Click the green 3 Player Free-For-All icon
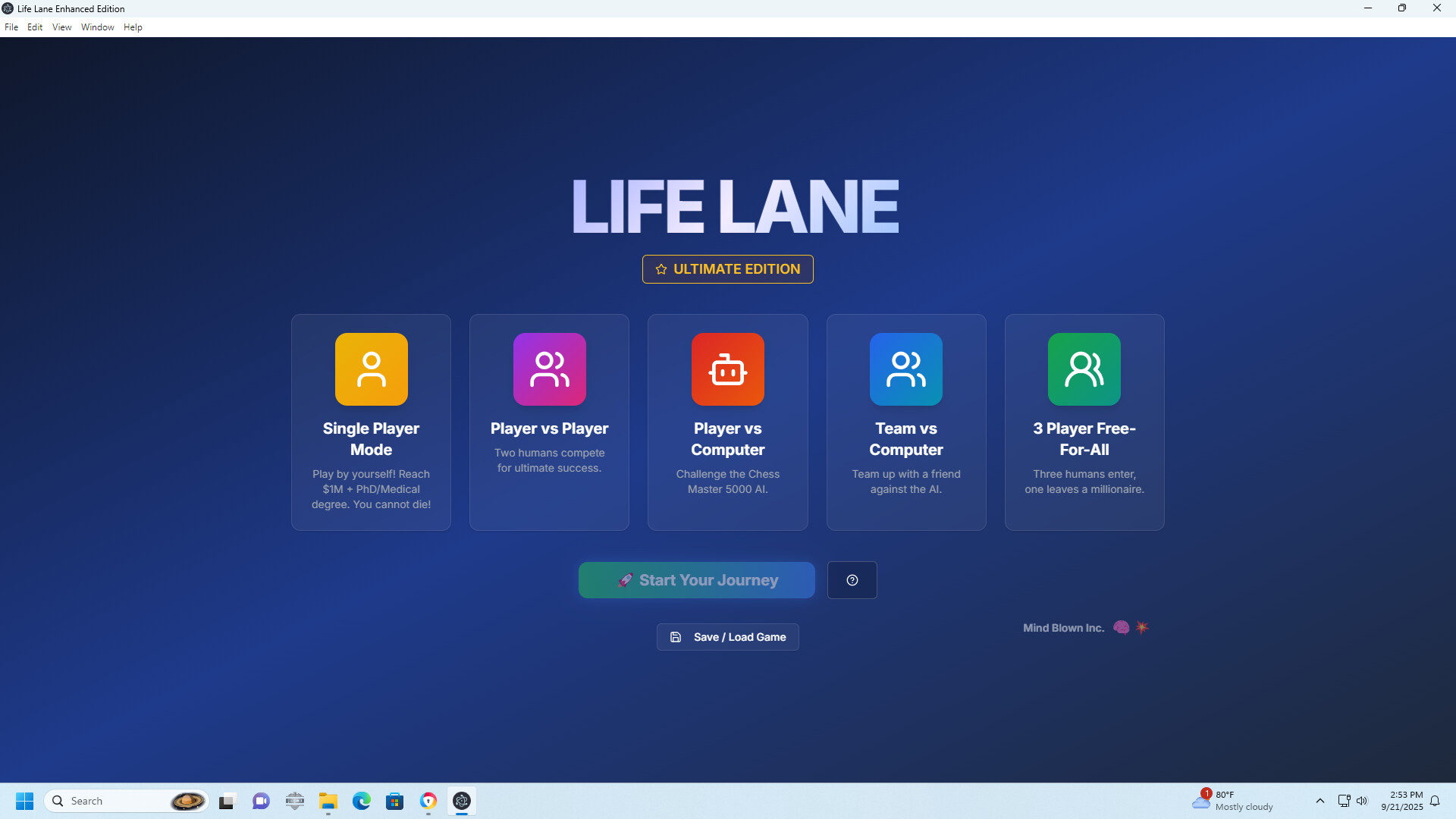The height and width of the screenshot is (819, 1456). click(1084, 369)
